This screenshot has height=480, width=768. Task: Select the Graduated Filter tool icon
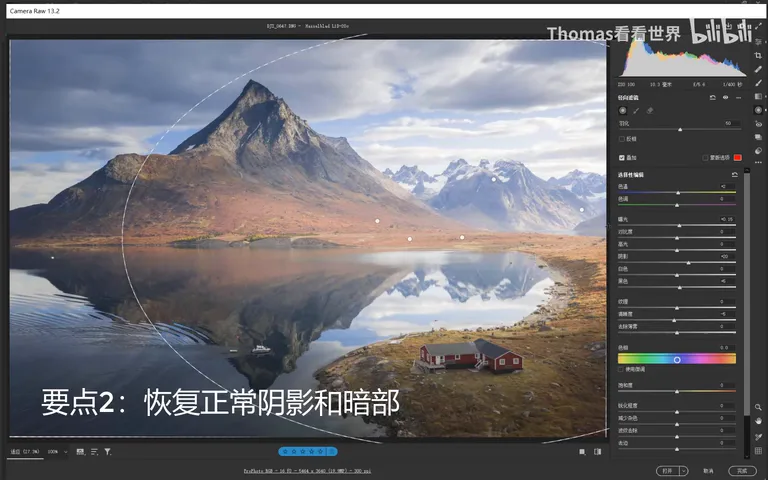point(758,96)
